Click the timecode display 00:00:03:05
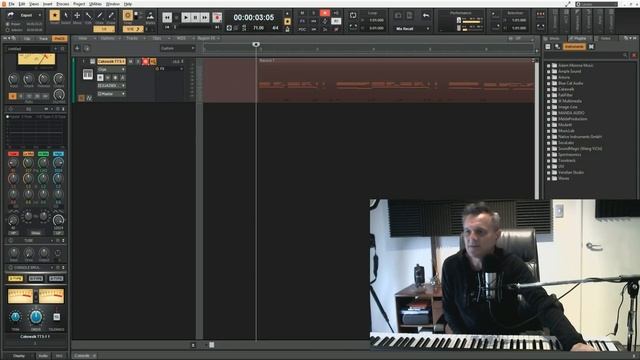640x360 pixels. pyautogui.click(x=253, y=18)
